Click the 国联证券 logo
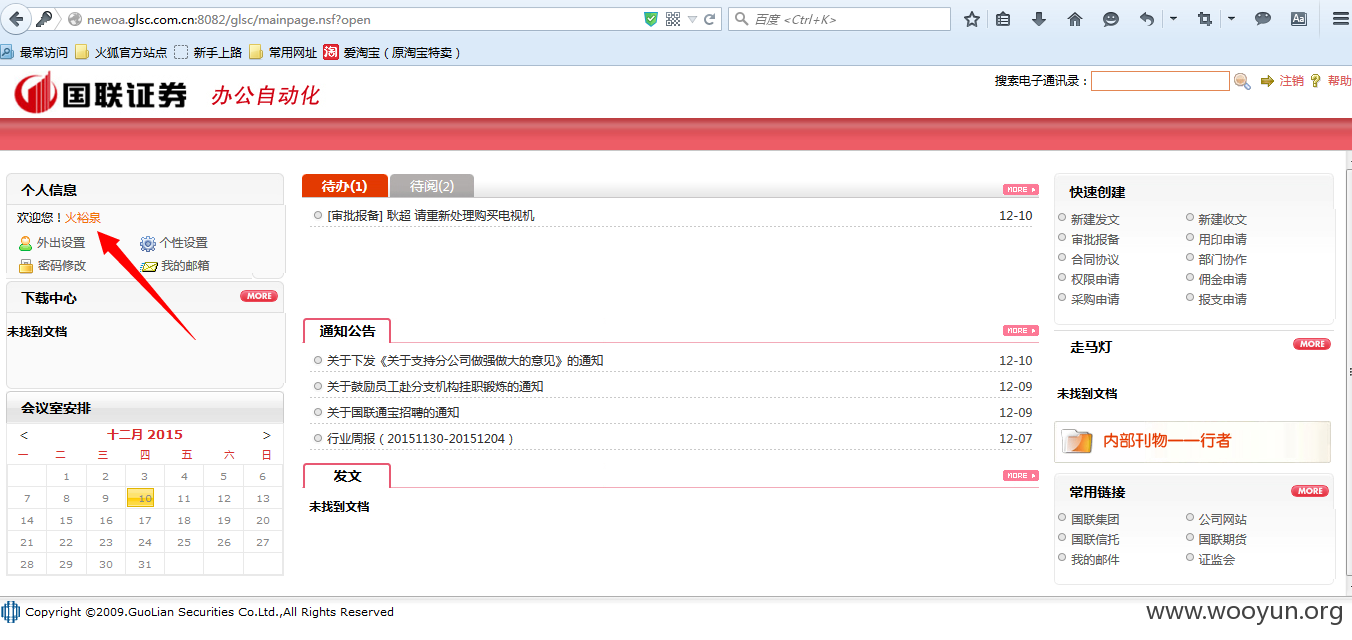The image size is (1352, 640). click(x=101, y=94)
